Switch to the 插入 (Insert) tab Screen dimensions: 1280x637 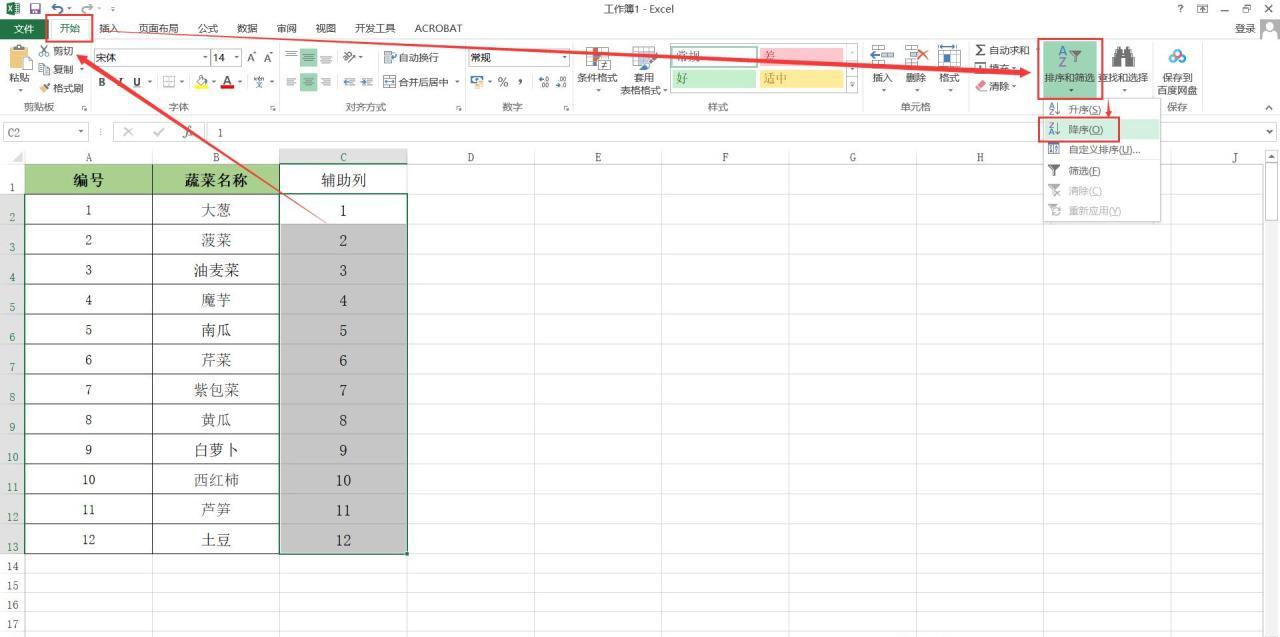[108, 29]
